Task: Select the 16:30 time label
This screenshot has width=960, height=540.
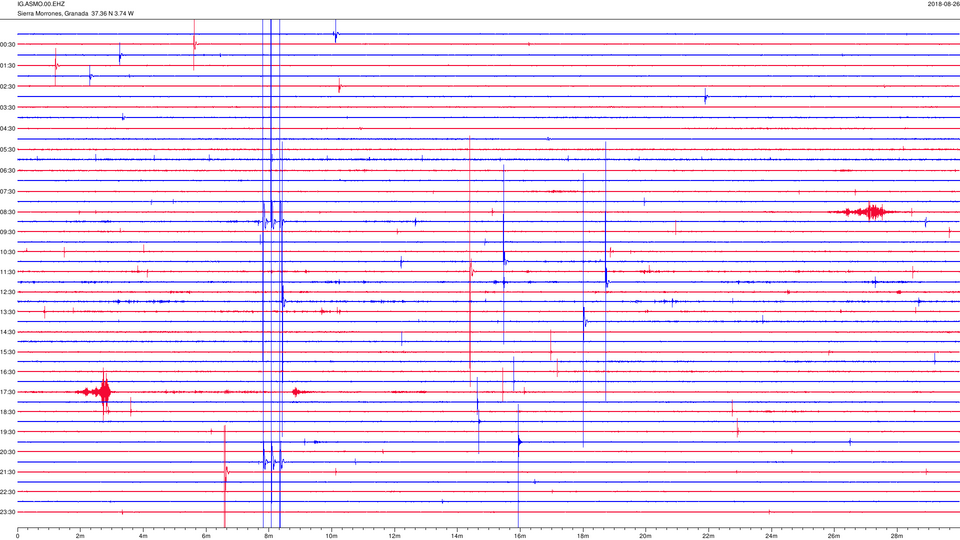Action: coord(7,372)
